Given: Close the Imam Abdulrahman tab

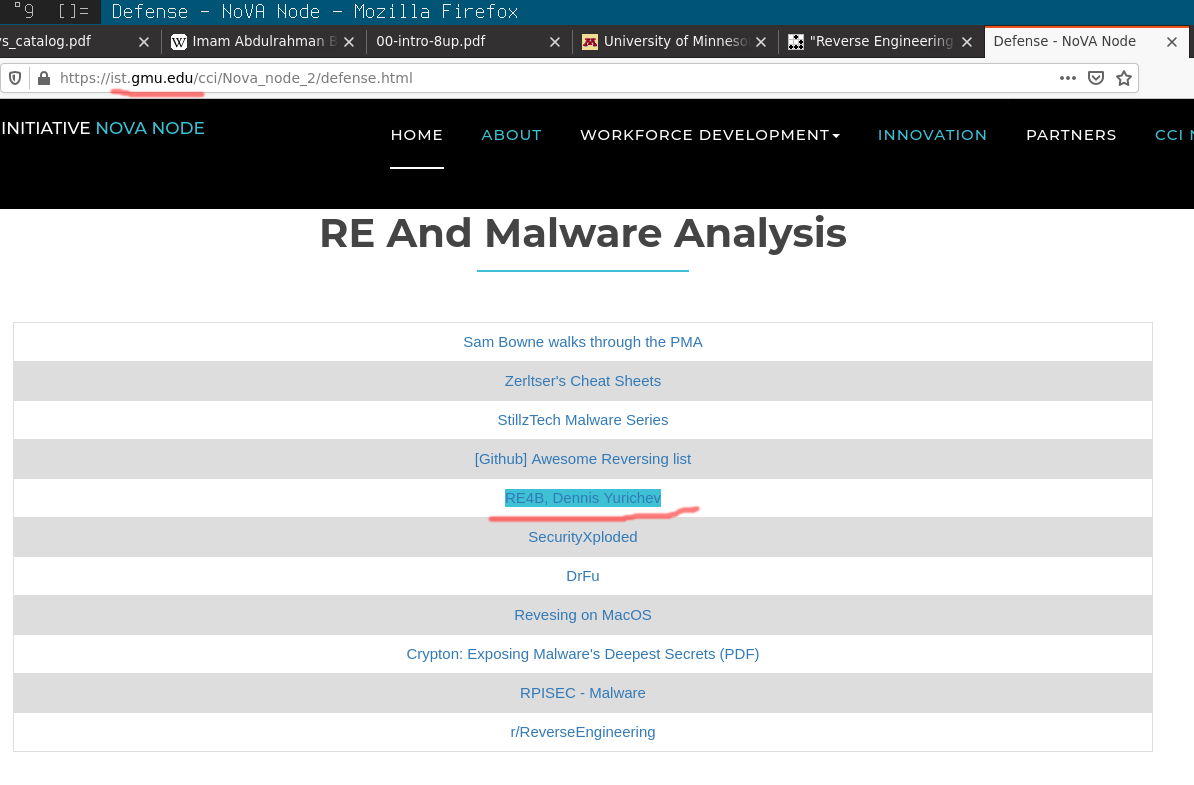Looking at the screenshot, I should click(349, 42).
